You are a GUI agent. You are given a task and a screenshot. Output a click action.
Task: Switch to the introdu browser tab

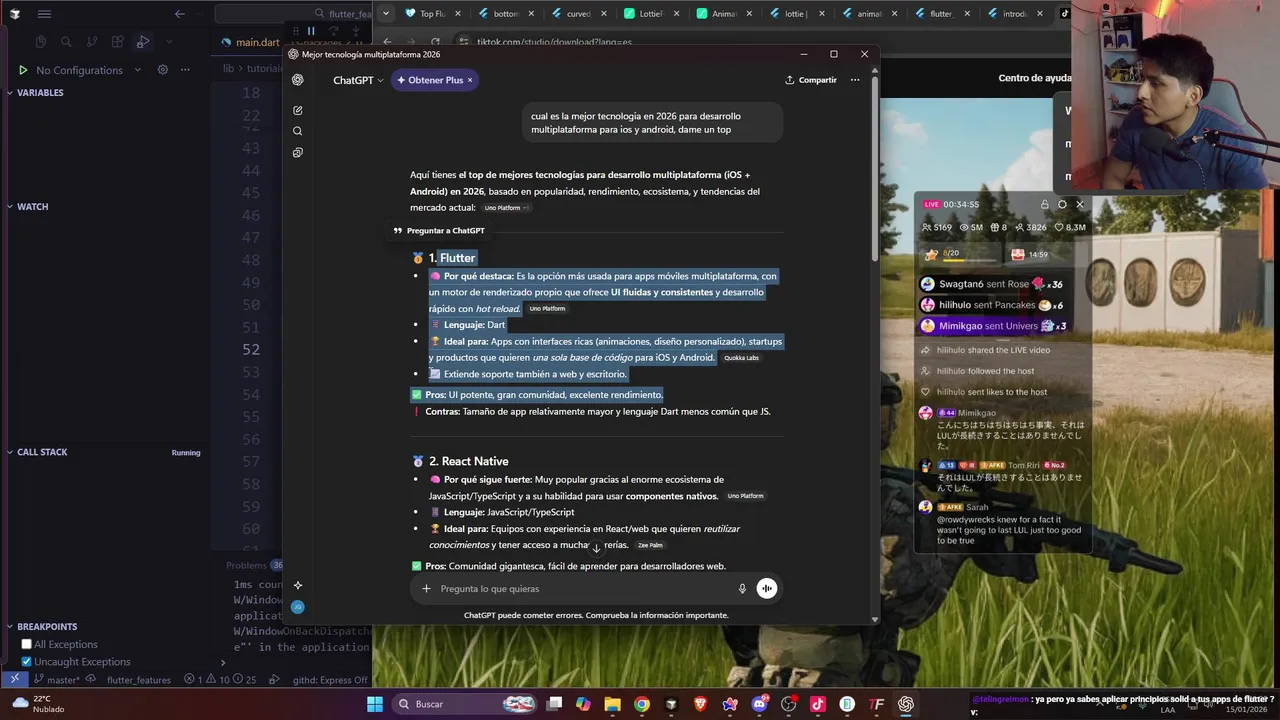click(1014, 14)
